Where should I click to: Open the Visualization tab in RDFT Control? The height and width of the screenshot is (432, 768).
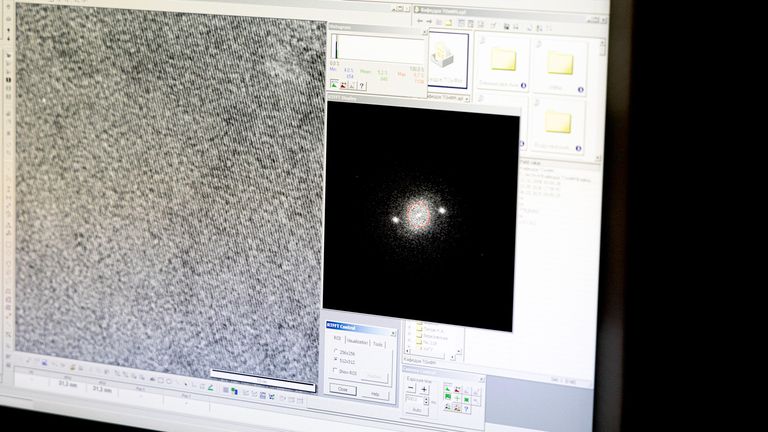pos(357,342)
